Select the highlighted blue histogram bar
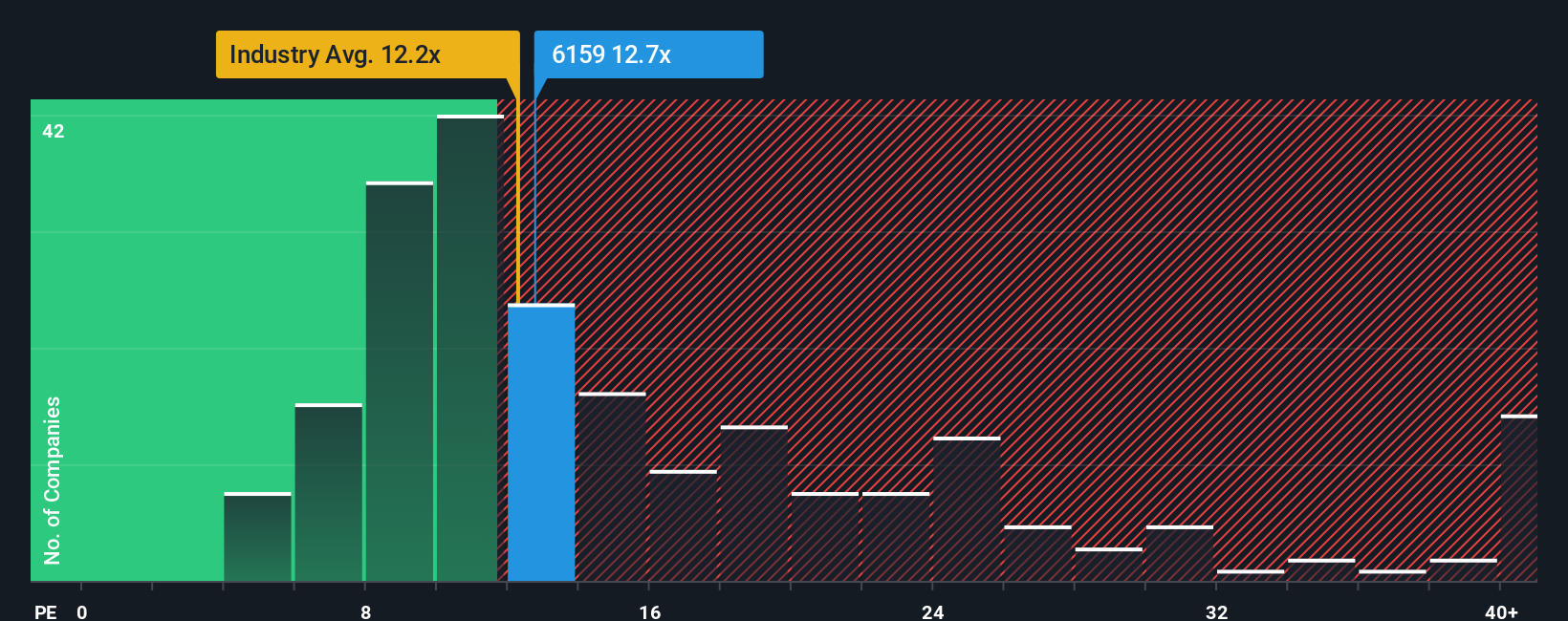The image size is (1568, 621). click(x=541, y=443)
